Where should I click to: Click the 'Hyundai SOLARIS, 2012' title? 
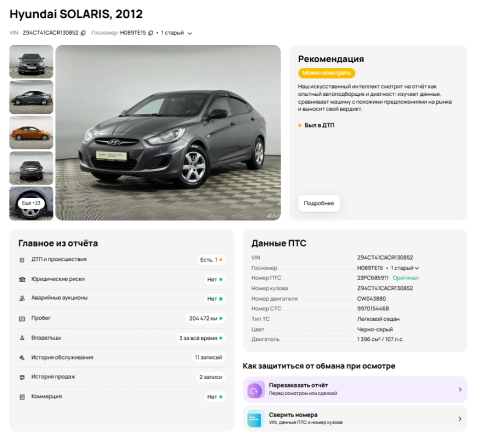pos(76,14)
